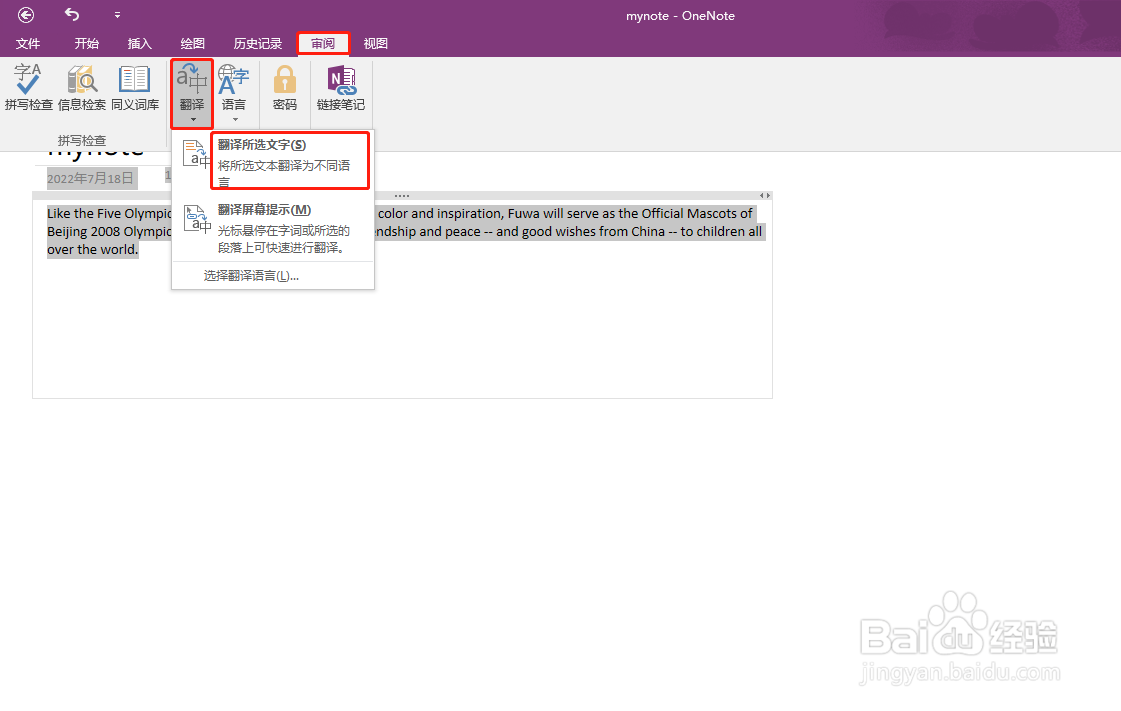The width and height of the screenshot is (1121, 711).
Task: Choose 翻译屏幕提示(M) menu entry
Action: point(273,229)
